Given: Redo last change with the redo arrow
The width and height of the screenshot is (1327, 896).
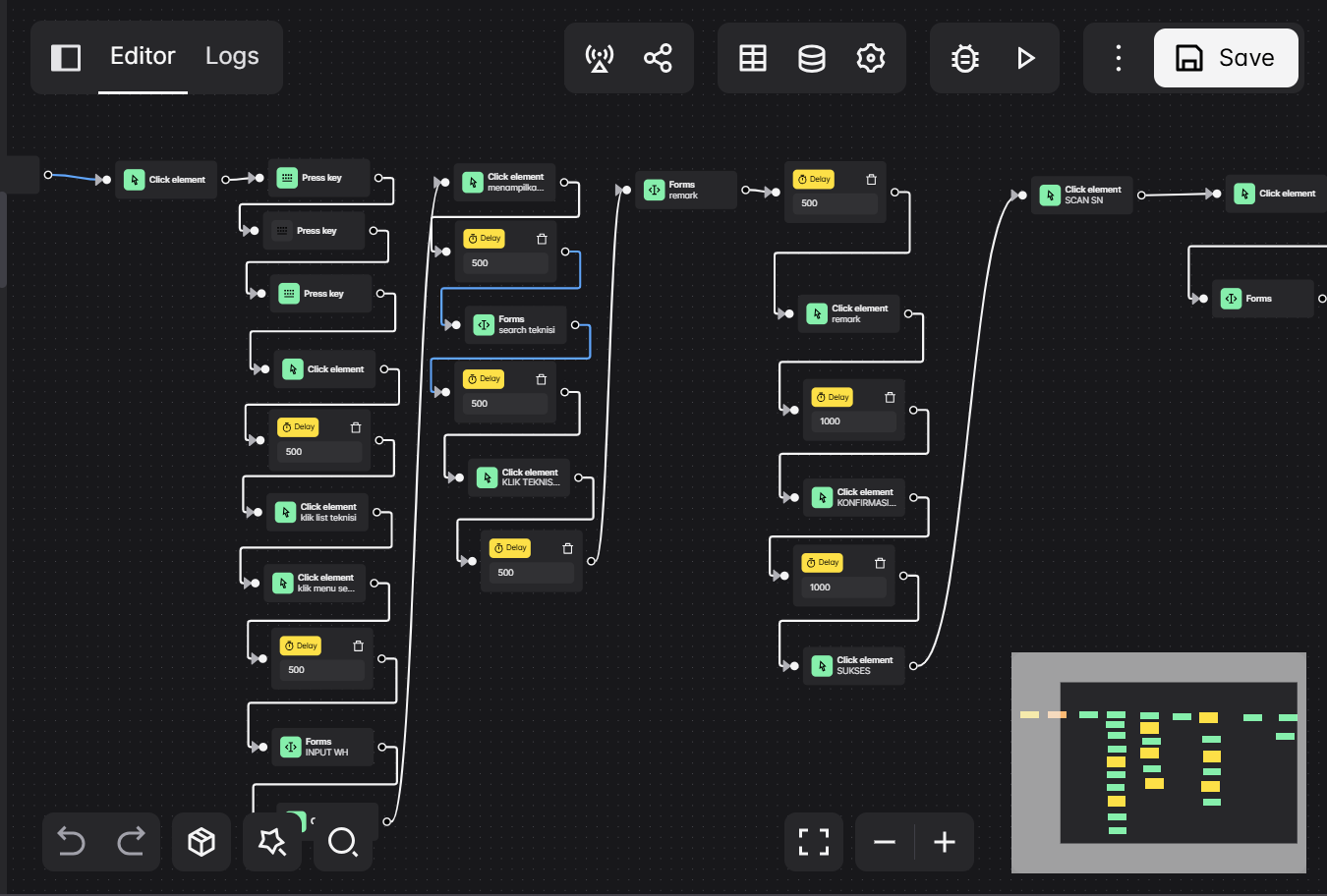Looking at the screenshot, I should [x=133, y=842].
